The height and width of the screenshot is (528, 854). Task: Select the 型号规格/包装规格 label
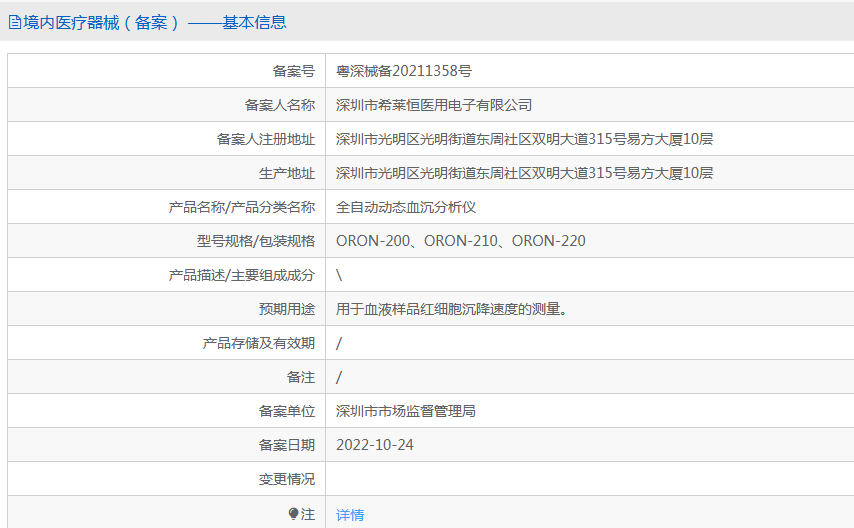(x=255, y=241)
